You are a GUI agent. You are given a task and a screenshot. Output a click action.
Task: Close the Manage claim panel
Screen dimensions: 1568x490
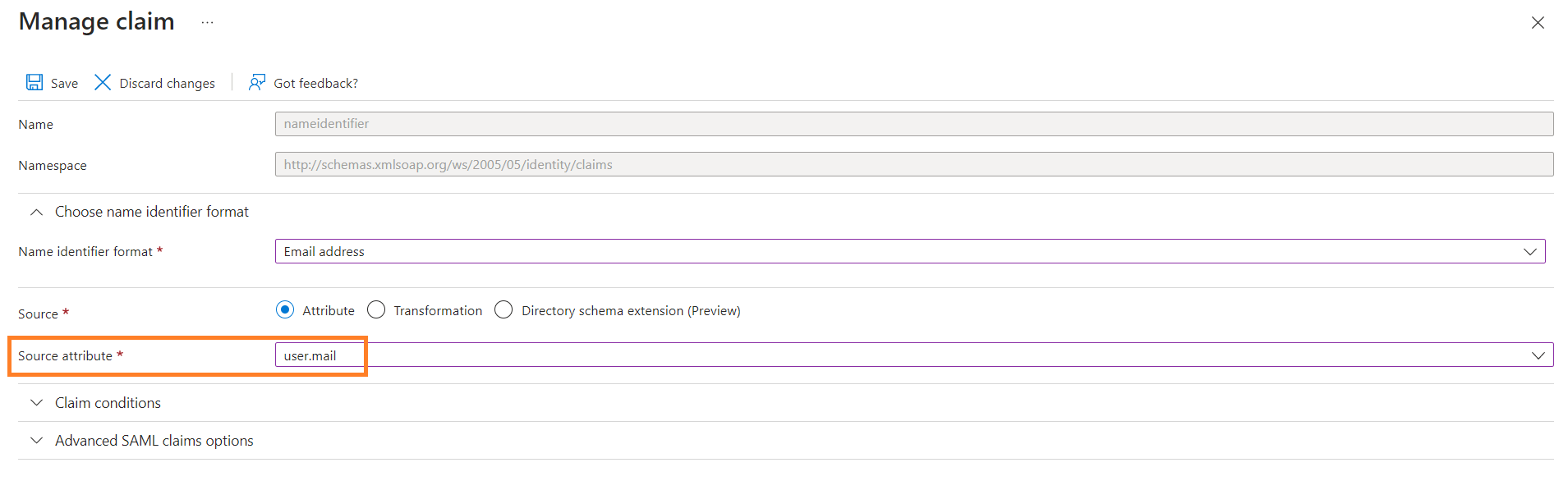pos(1538,23)
